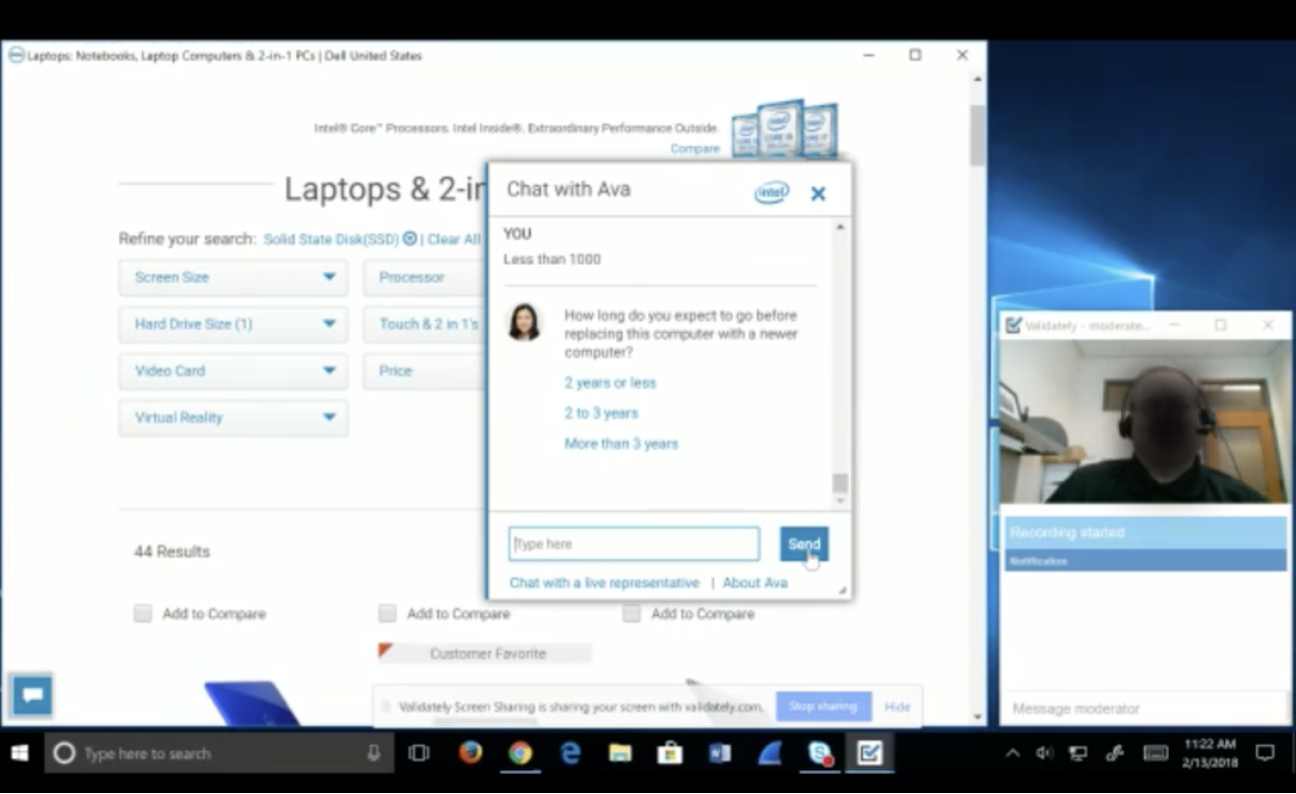Open the About Ava link
Viewport: 1296px width, 794px height.
[x=755, y=583]
